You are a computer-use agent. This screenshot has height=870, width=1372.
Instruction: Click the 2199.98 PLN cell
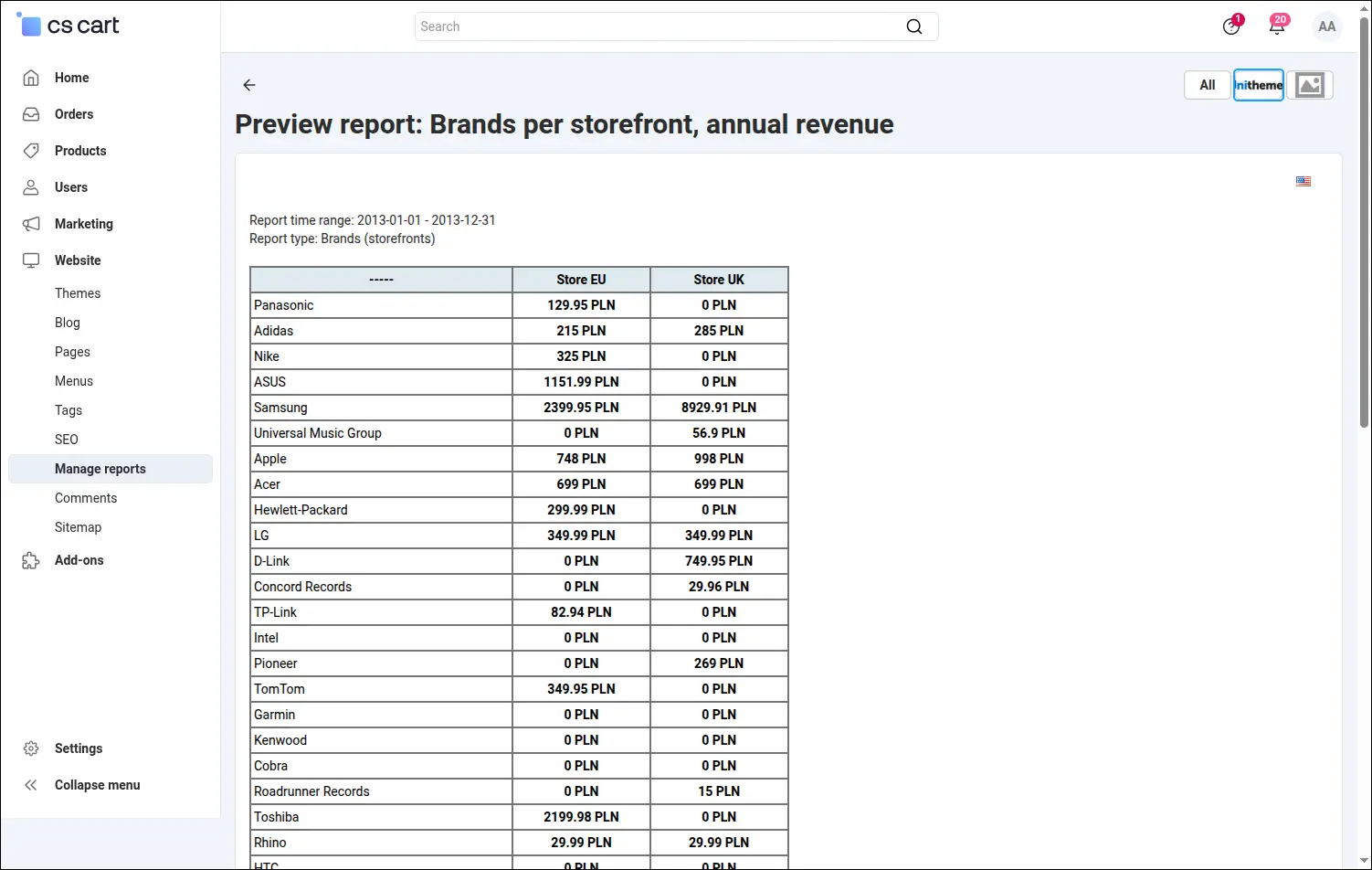tap(581, 817)
